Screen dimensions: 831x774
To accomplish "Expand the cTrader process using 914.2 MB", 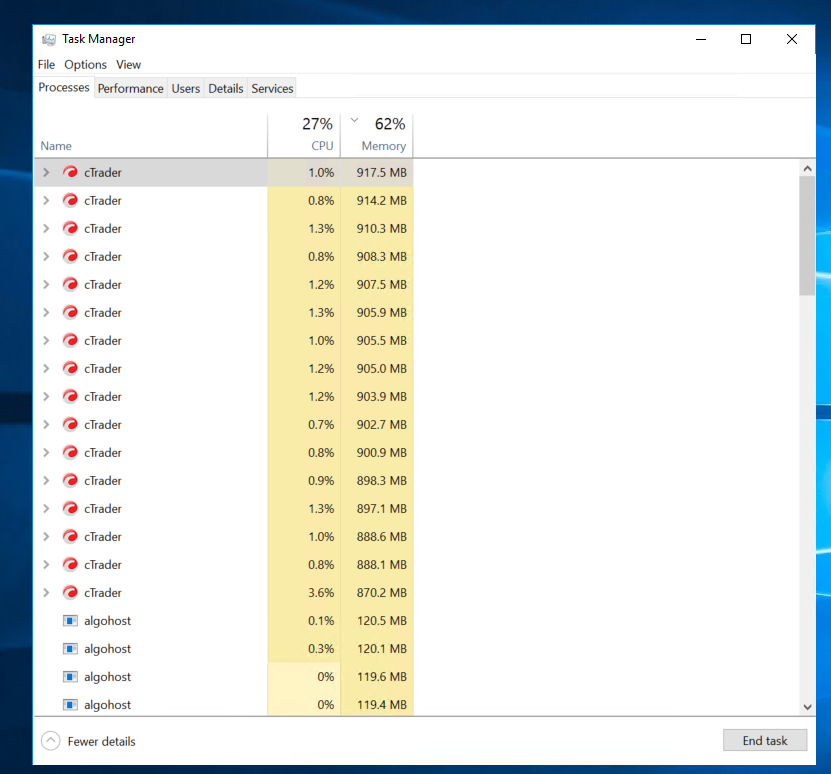I will point(46,200).
